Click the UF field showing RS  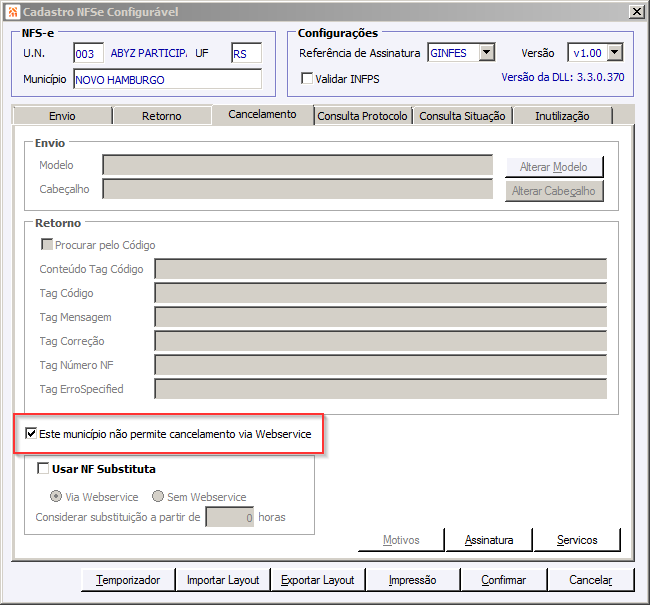(246, 53)
